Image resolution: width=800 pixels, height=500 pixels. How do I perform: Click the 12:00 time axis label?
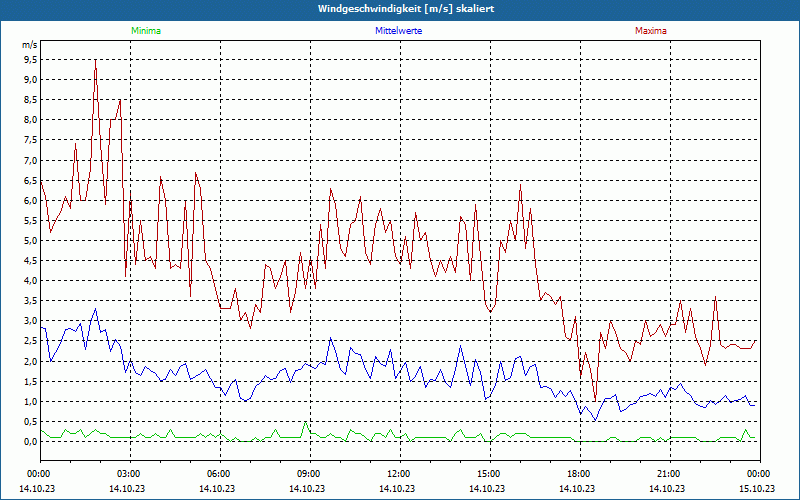click(x=398, y=473)
